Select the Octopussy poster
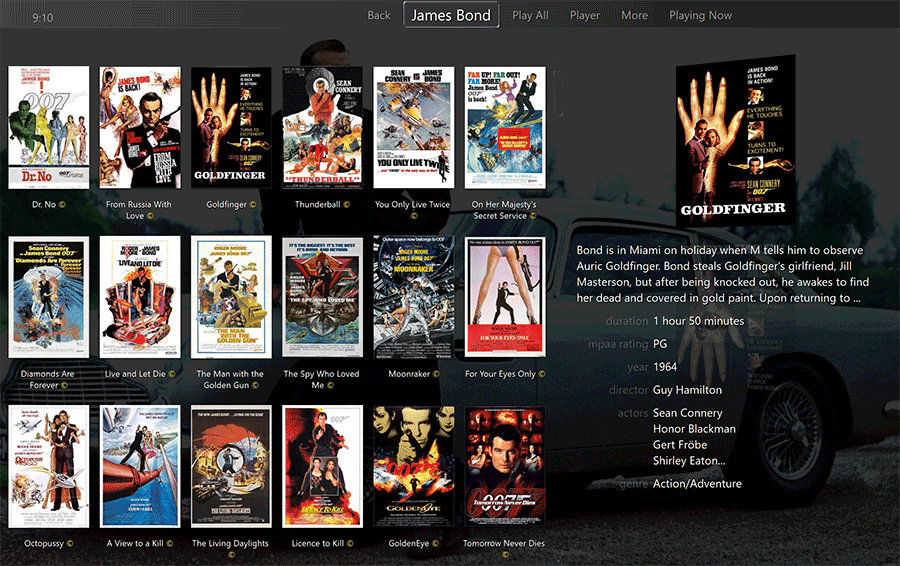The width and height of the screenshot is (900, 566). [x=49, y=466]
